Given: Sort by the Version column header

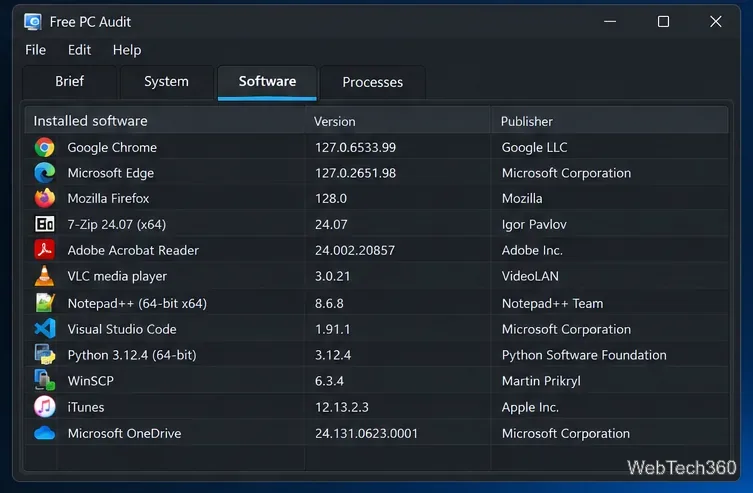Looking at the screenshot, I should tap(398, 121).
